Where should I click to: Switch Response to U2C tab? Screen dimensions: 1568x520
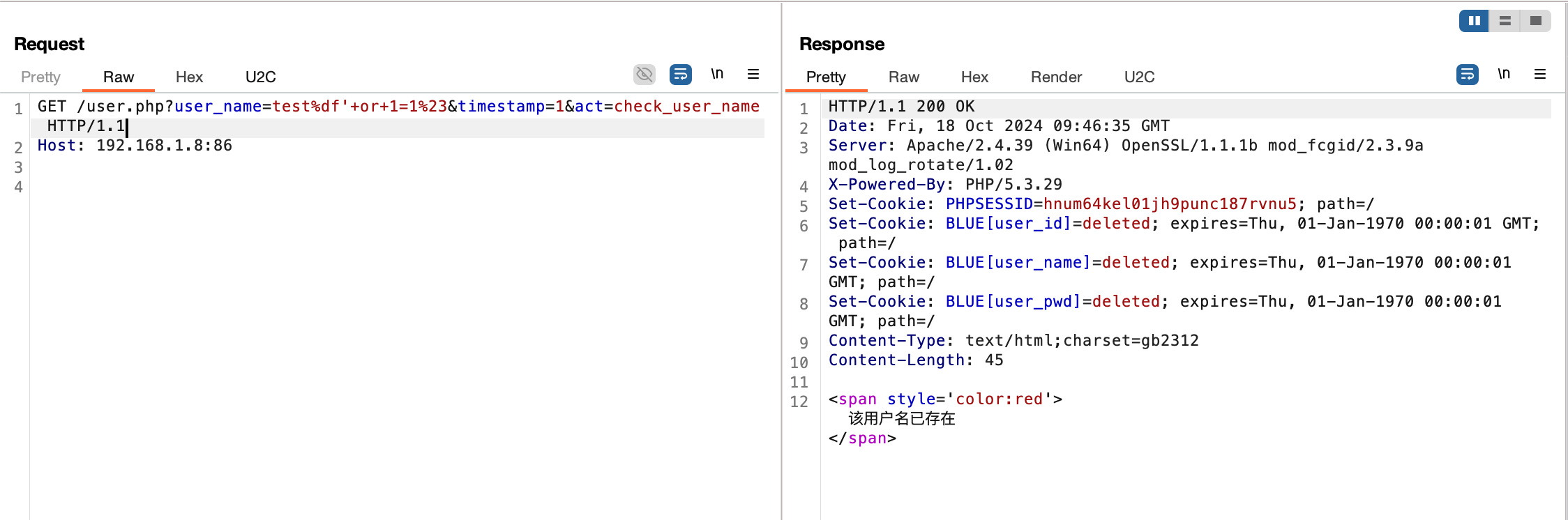(x=1139, y=77)
